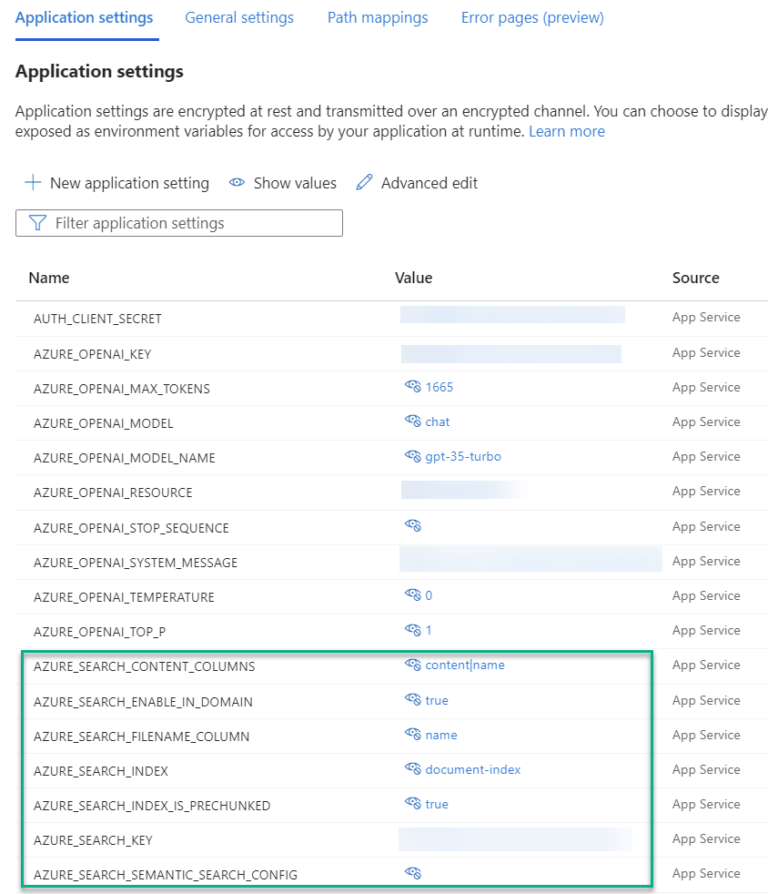Screen dimensions: 768x894
Task: Click the glasses icon beside AZURE_OPENAI_TOP_P
Action: (412, 630)
